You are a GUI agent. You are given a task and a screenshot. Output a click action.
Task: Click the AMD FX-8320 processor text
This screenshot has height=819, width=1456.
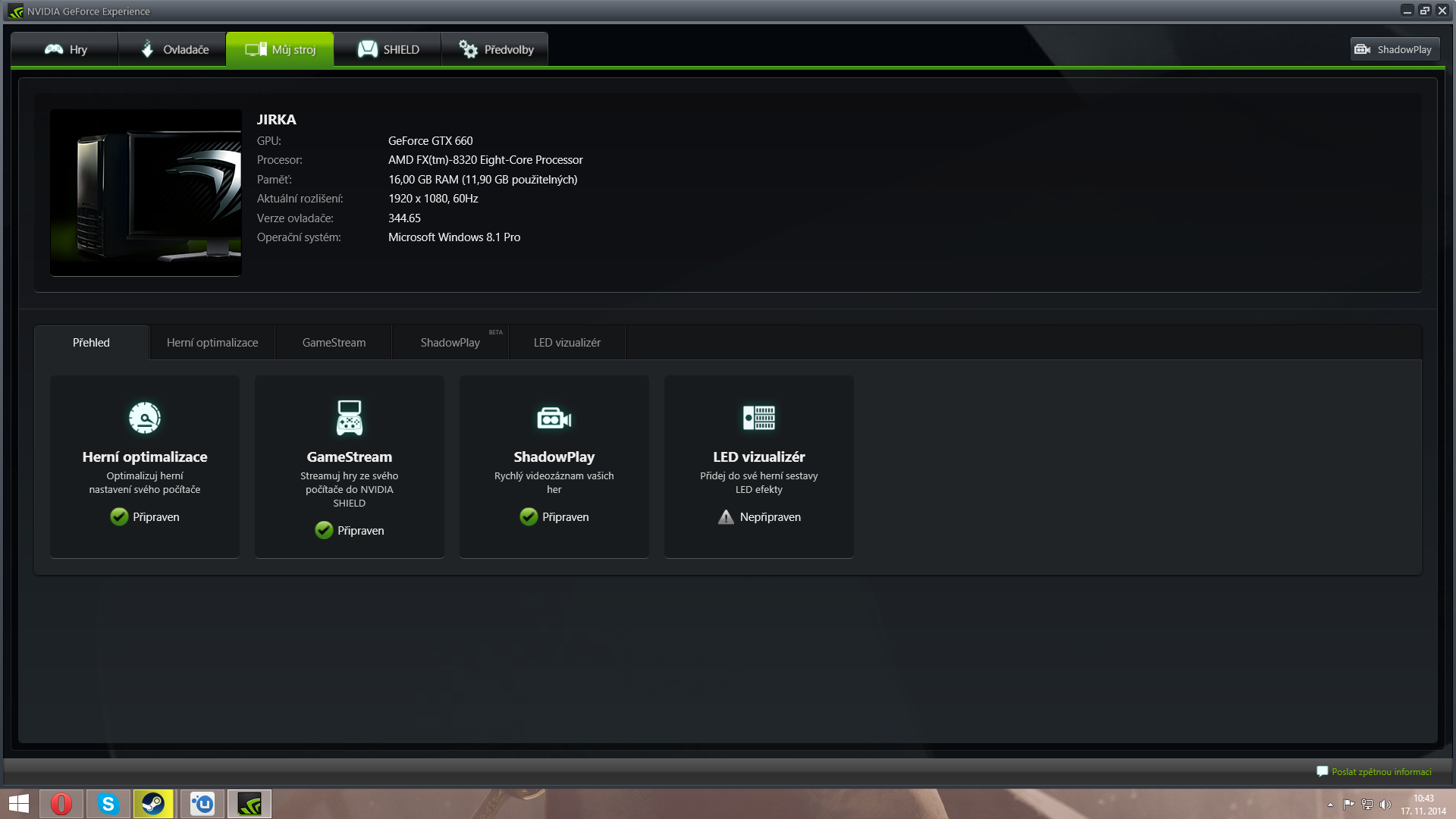485,160
